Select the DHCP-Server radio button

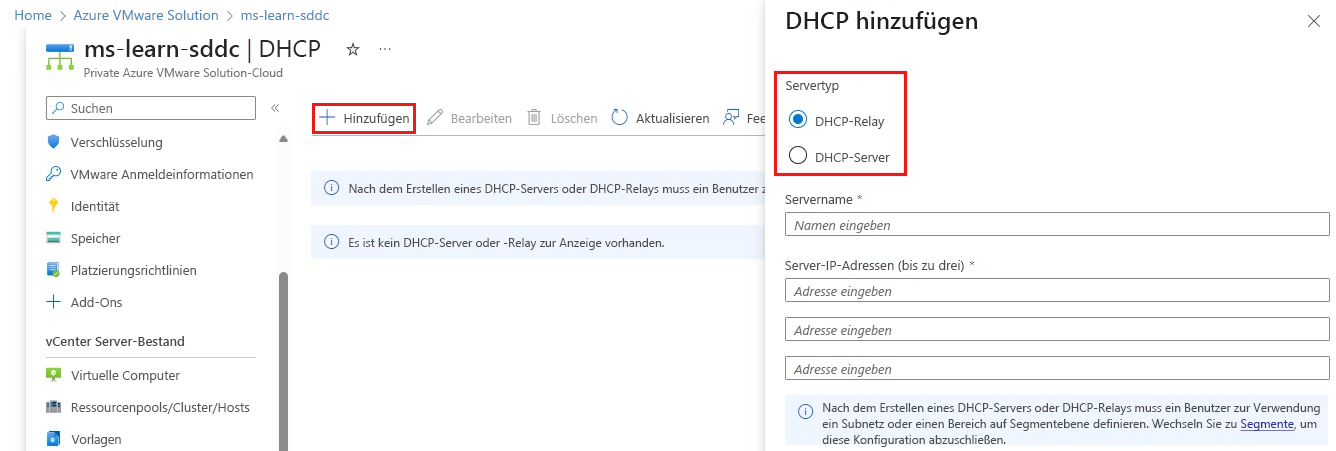798,156
